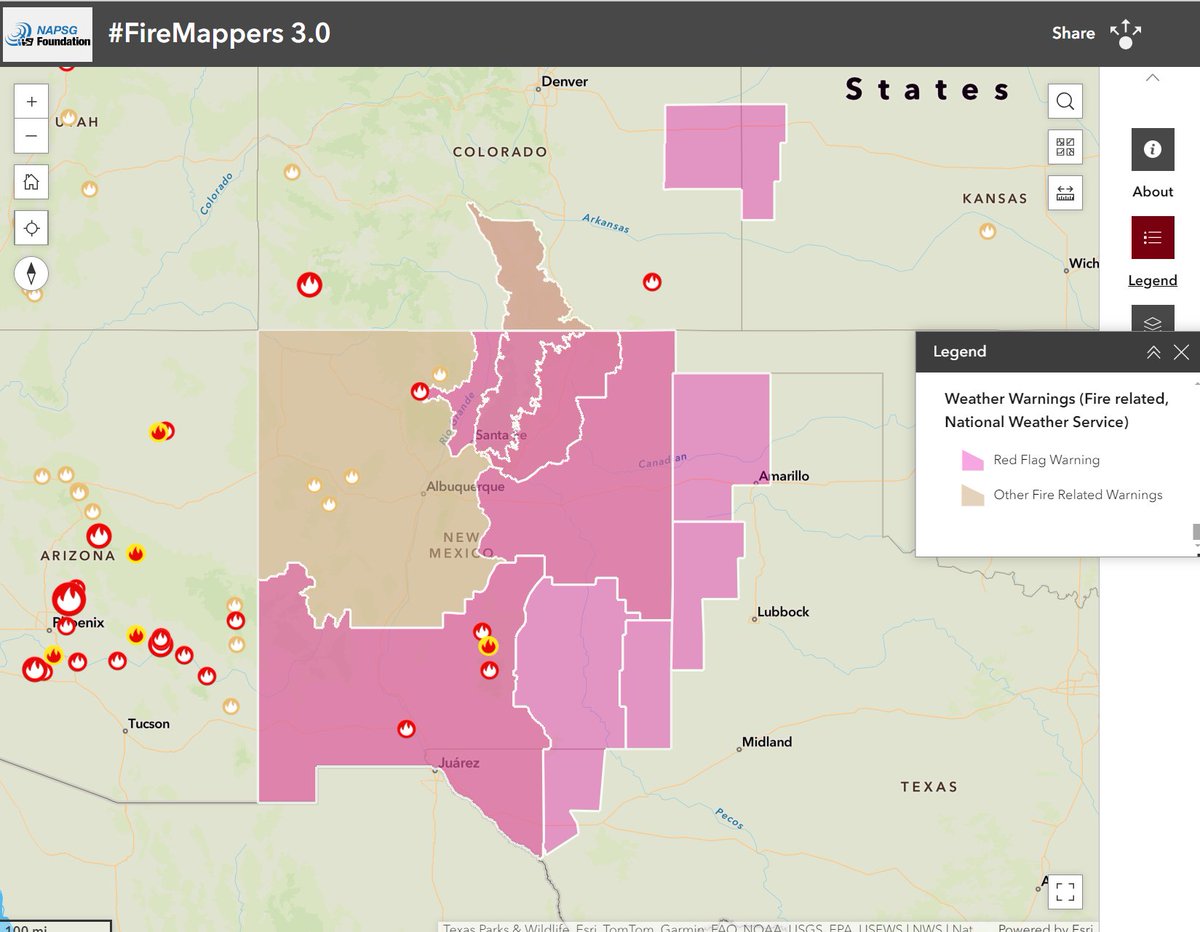This screenshot has height=932, width=1200.
Task: Click the underlined Legend label
Action: (x=1153, y=280)
